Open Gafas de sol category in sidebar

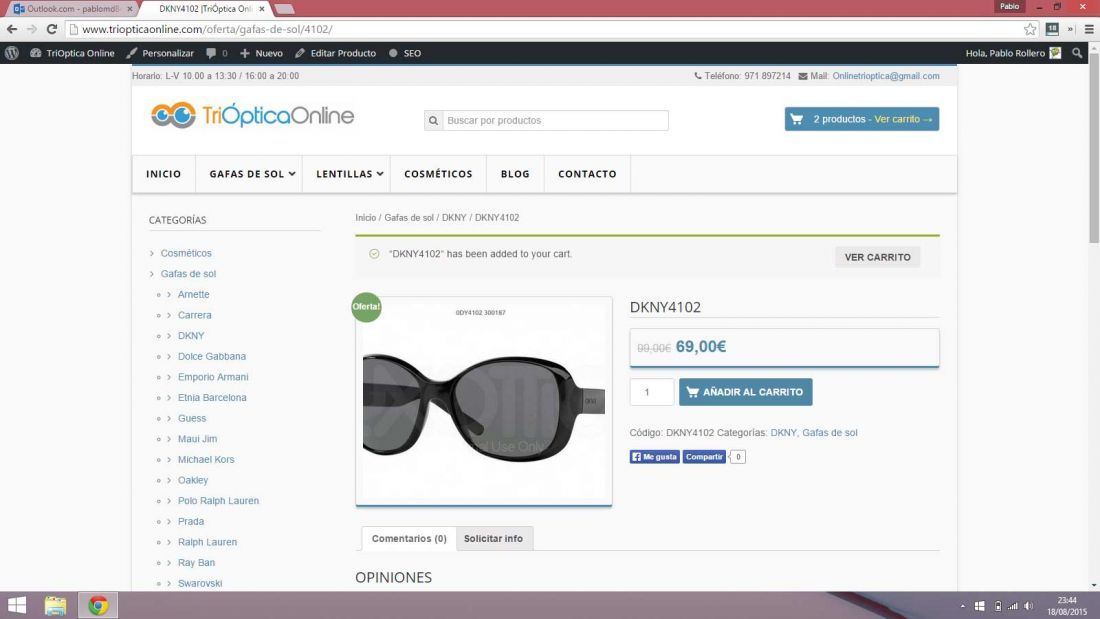coord(188,274)
